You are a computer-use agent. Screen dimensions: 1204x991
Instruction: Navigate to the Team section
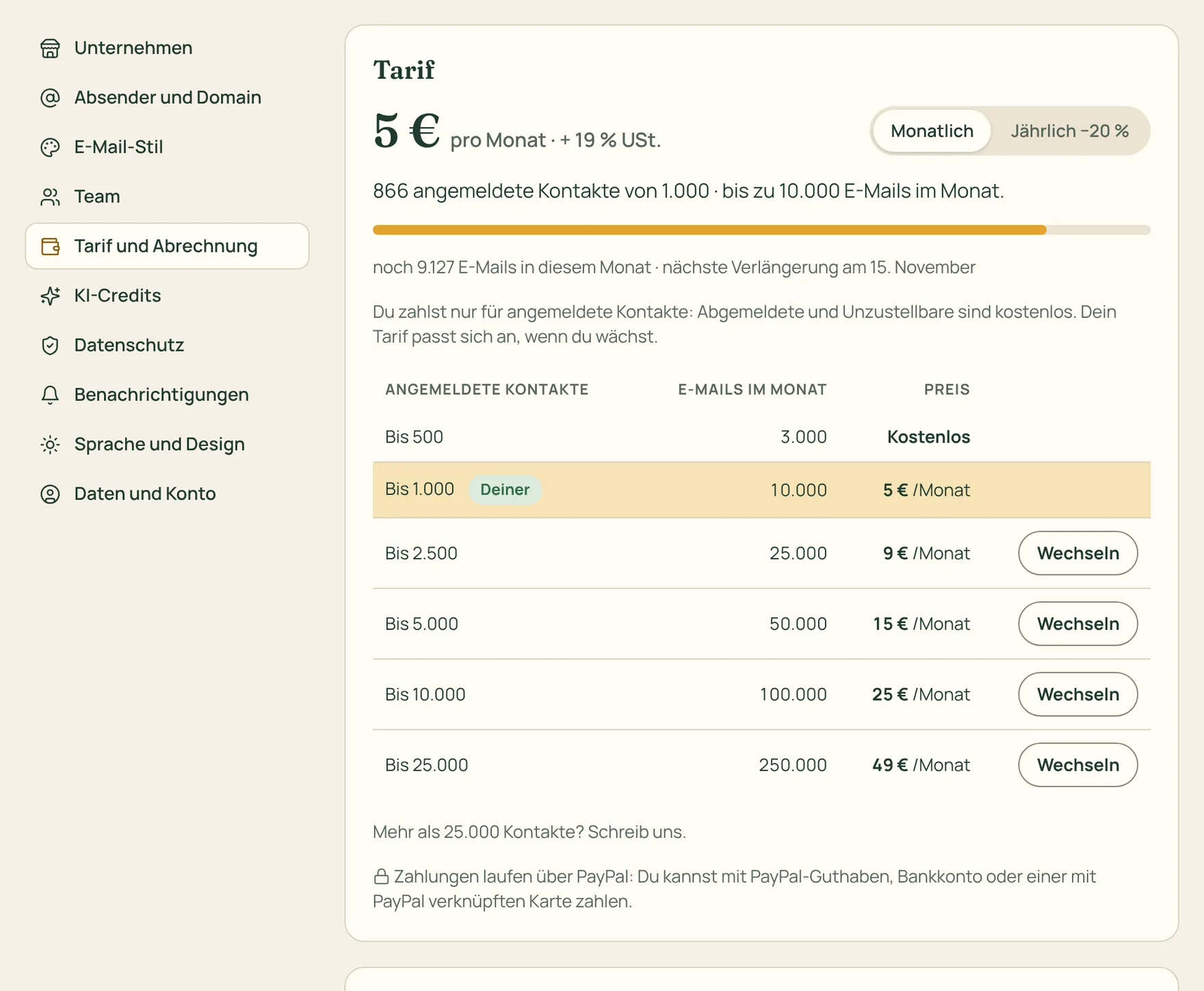coord(167,197)
